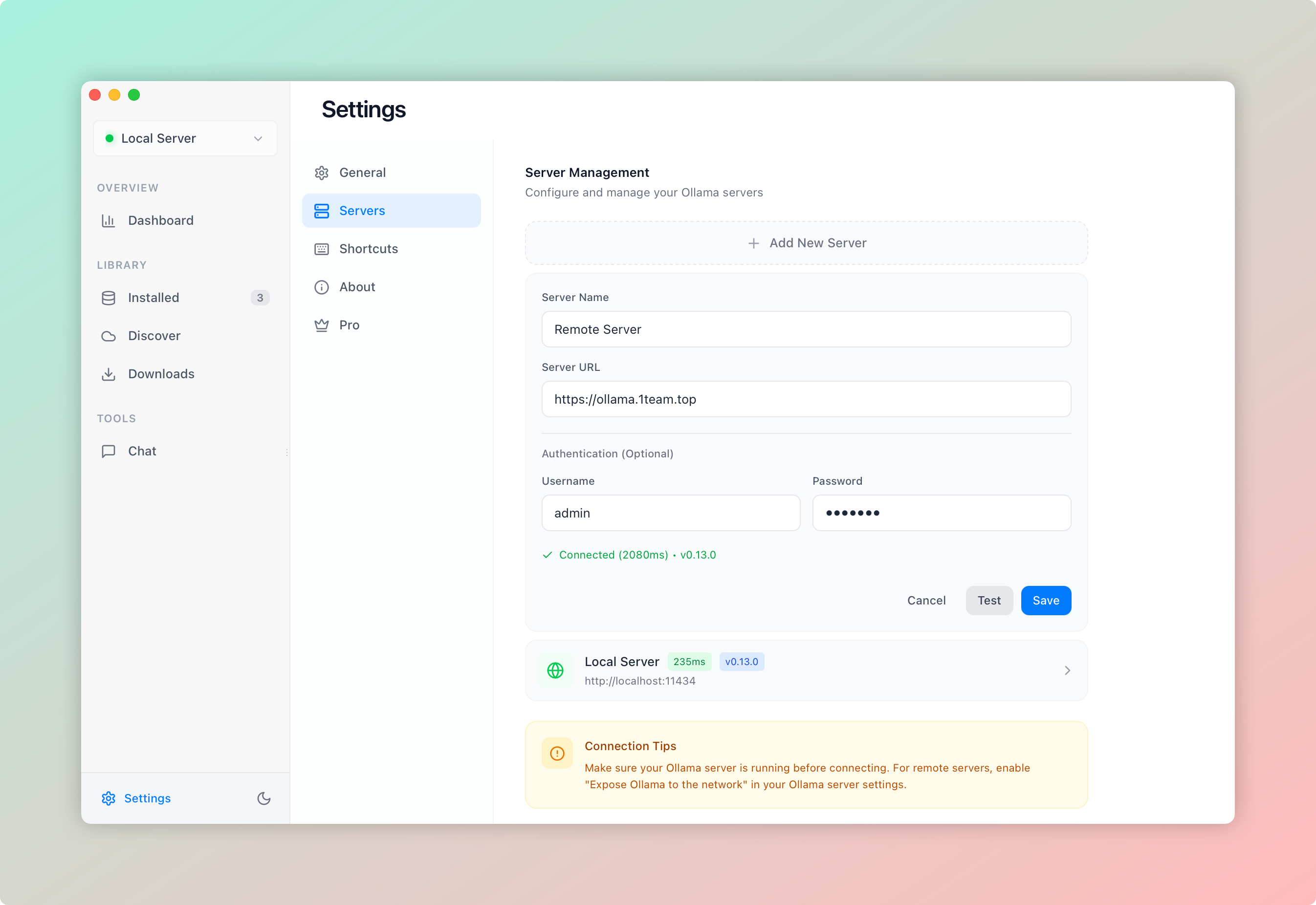Click the Installed count badge showing 3
This screenshot has width=1316, height=905.
[260, 298]
